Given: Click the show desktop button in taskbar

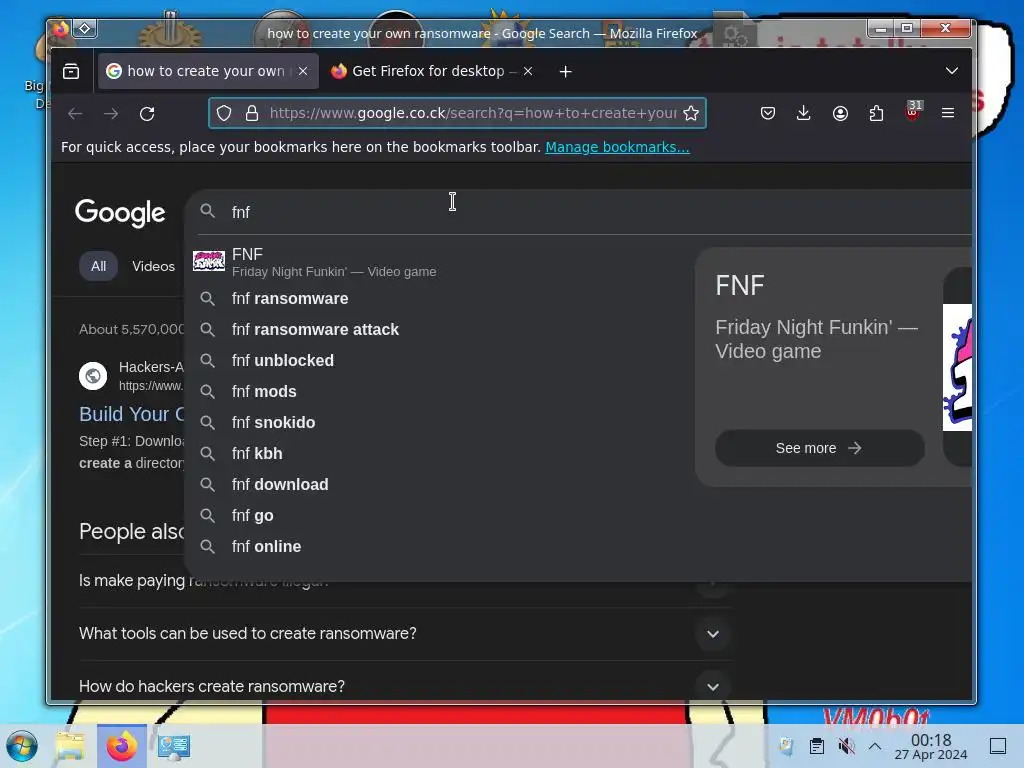Looking at the screenshot, I should pyautogui.click(x=998, y=746).
